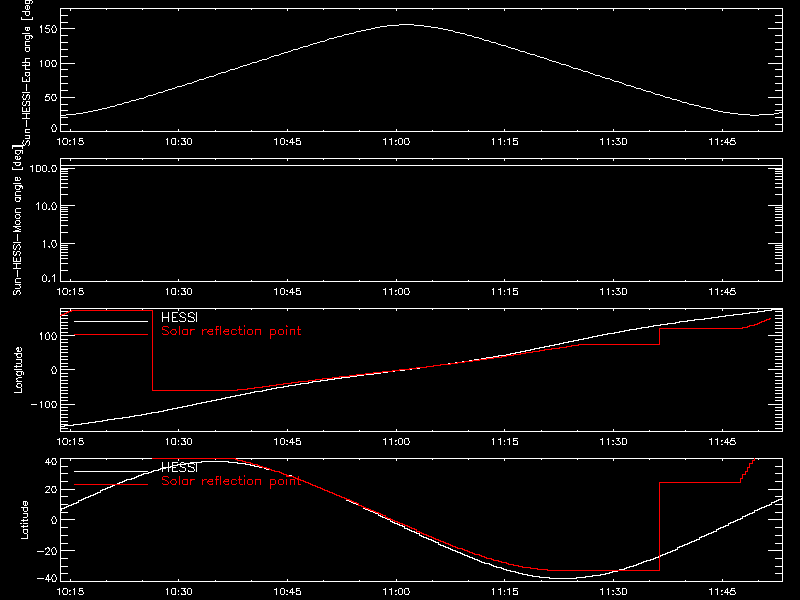Click the -100 tick on Longitude axis
This screenshot has width=800, height=600.
click(44, 404)
